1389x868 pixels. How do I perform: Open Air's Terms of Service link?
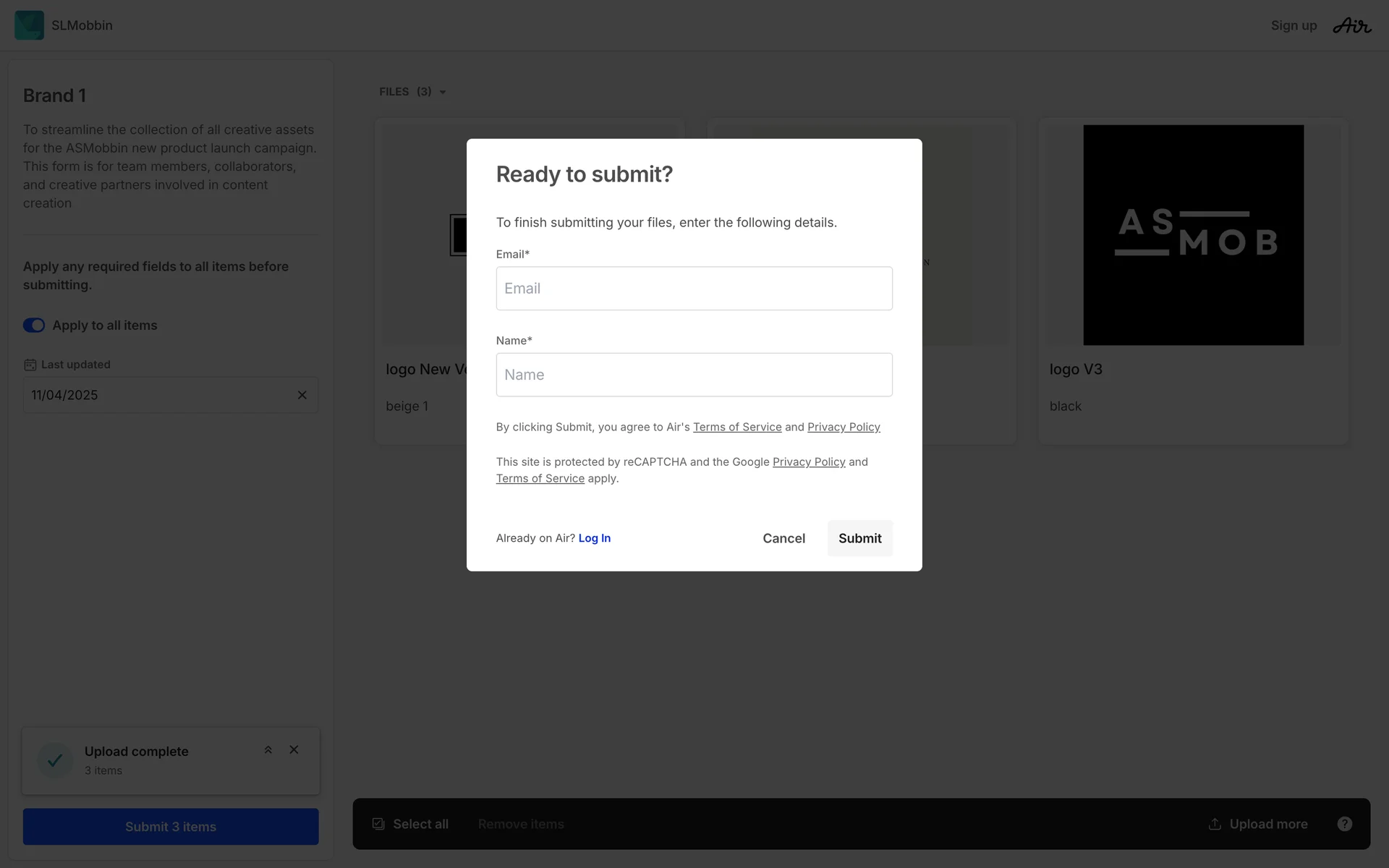pyautogui.click(x=736, y=427)
